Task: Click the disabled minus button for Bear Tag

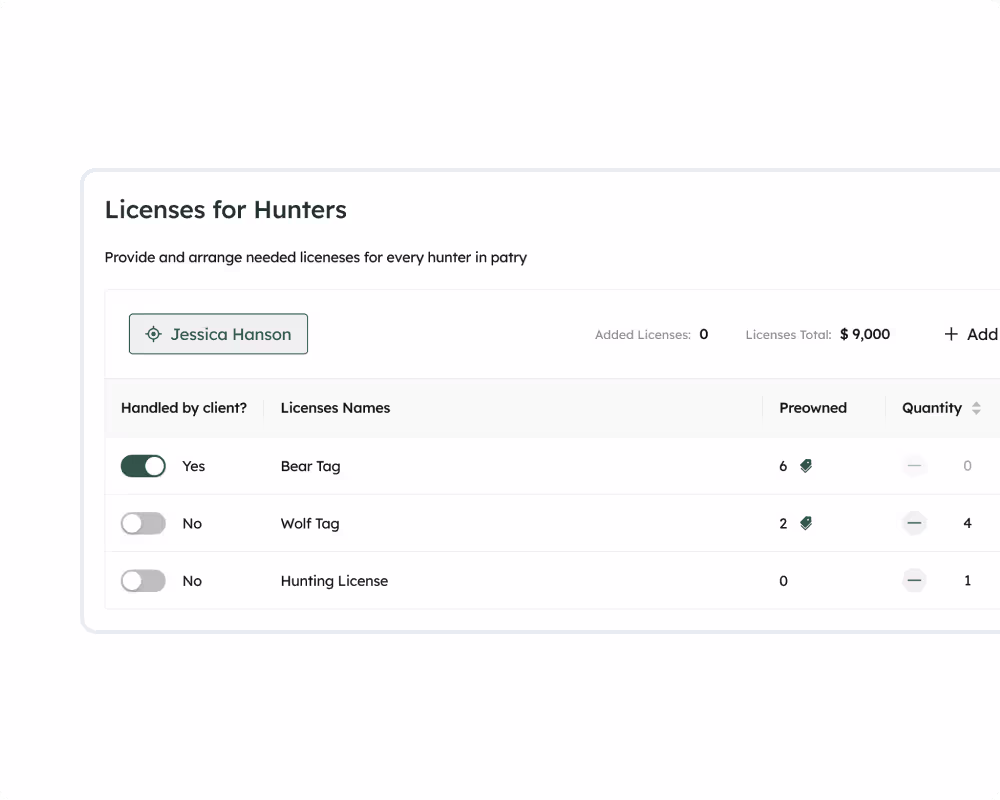Action: [x=914, y=466]
